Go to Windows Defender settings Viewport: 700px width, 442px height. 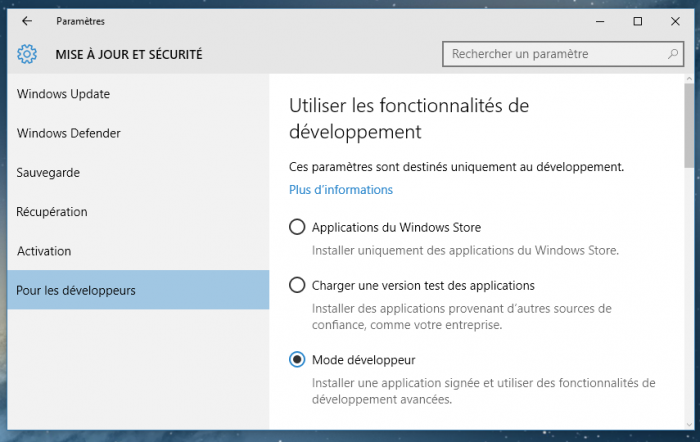69,133
